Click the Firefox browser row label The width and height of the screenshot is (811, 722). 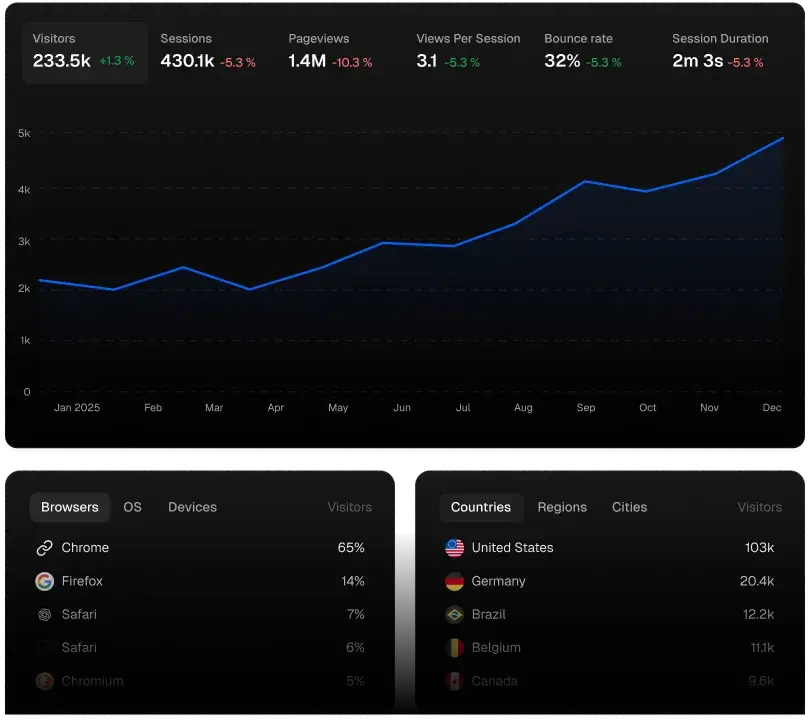82,581
